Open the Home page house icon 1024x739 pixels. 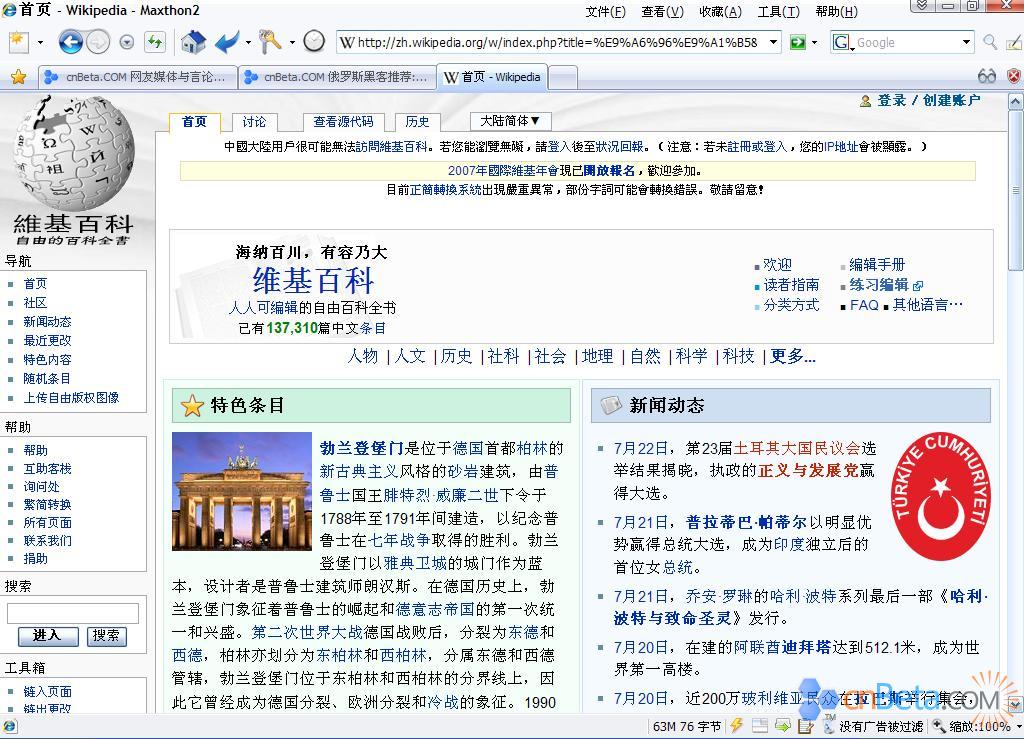pyautogui.click(x=193, y=42)
